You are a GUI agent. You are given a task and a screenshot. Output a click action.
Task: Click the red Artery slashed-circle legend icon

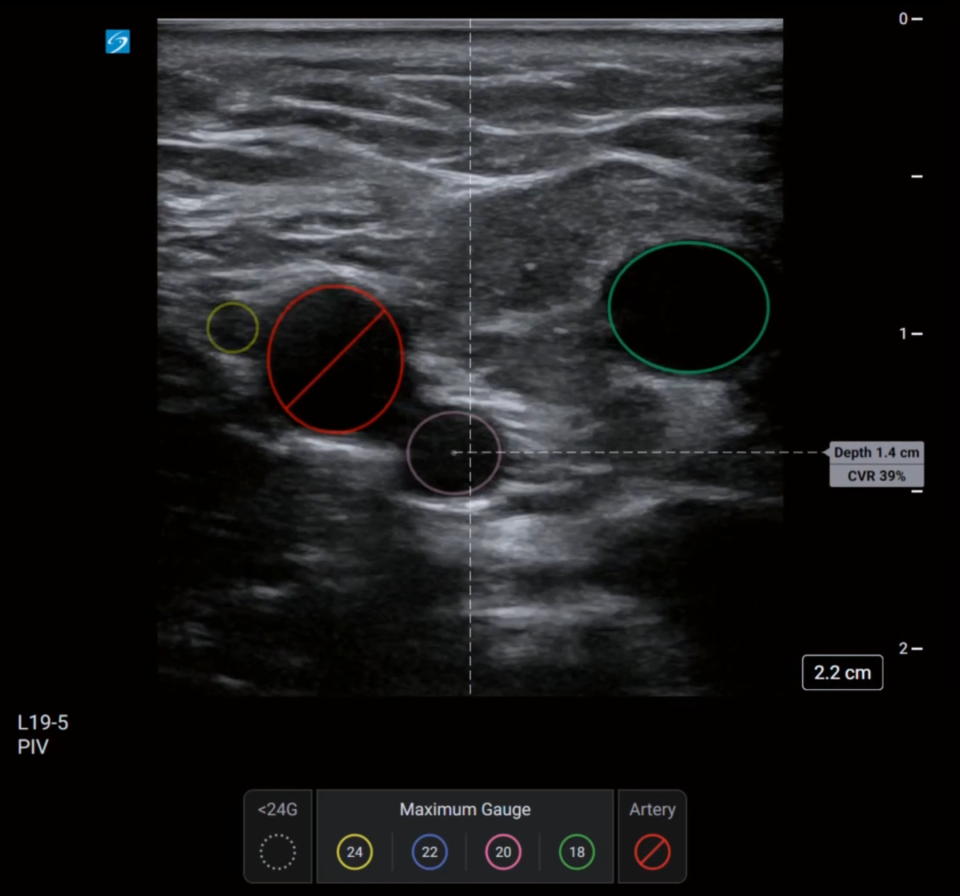pos(652,852)
